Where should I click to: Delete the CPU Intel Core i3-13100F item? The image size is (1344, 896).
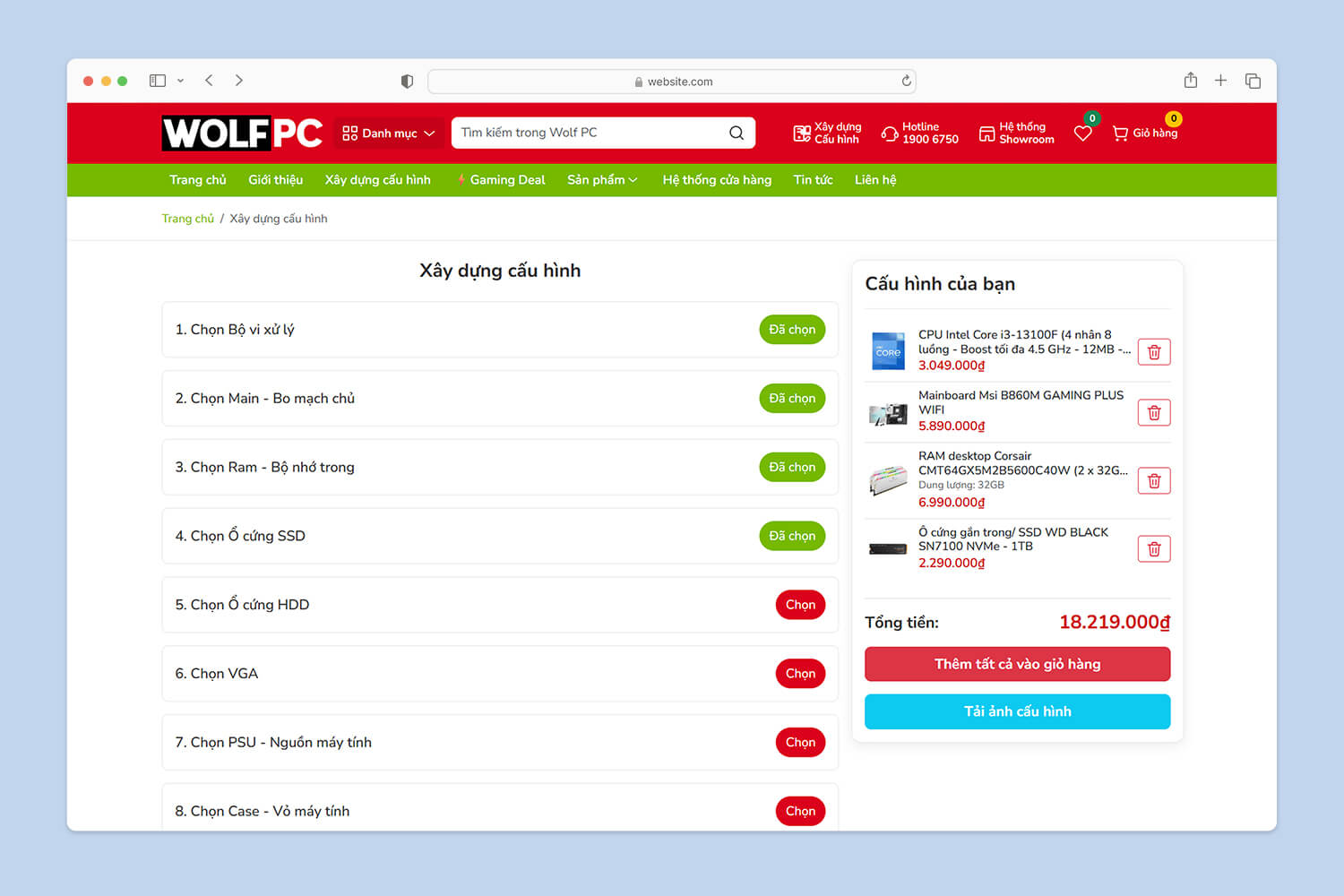pos(1154,352)
